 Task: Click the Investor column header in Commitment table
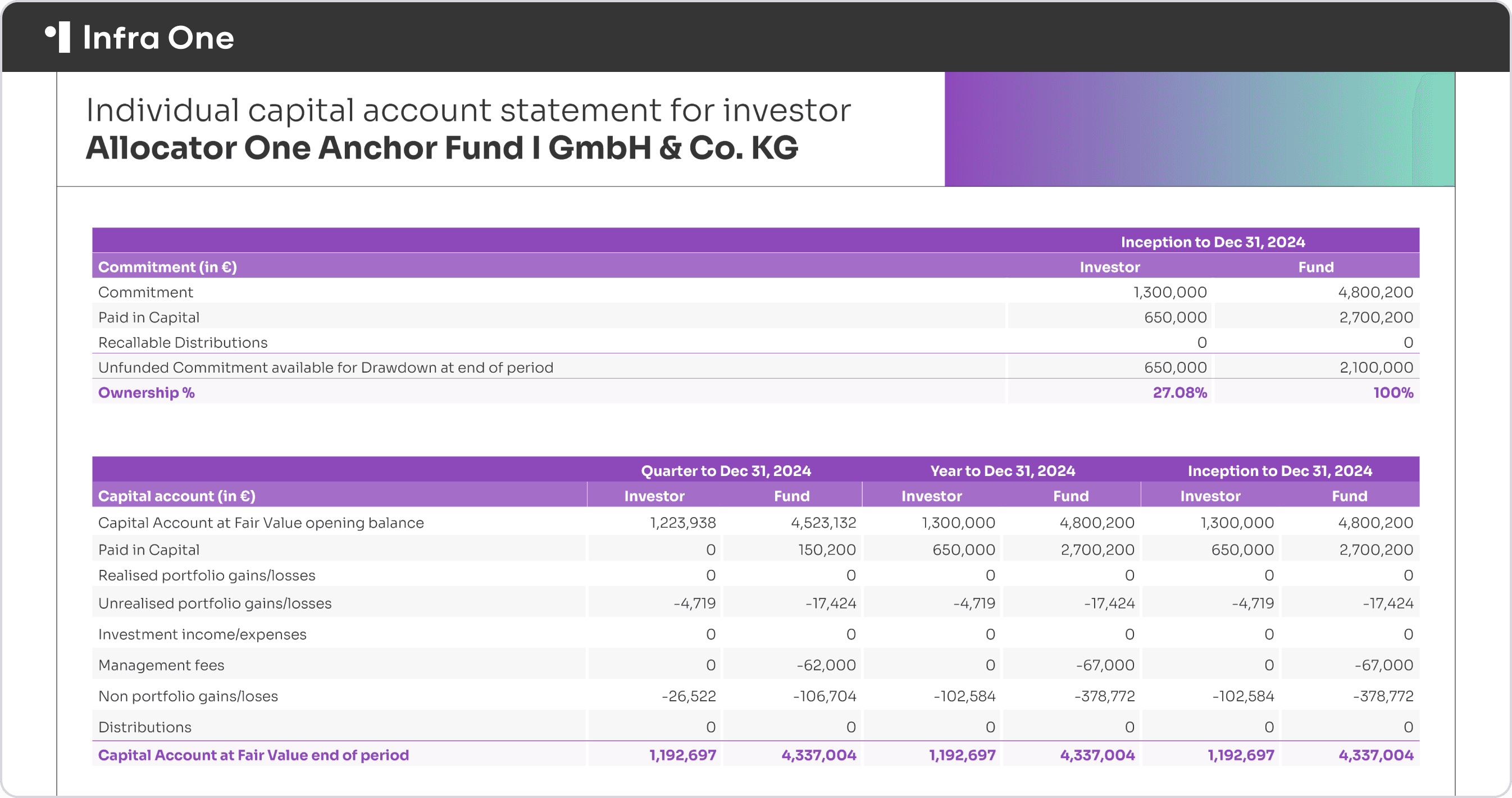(x=1109, y=267)
